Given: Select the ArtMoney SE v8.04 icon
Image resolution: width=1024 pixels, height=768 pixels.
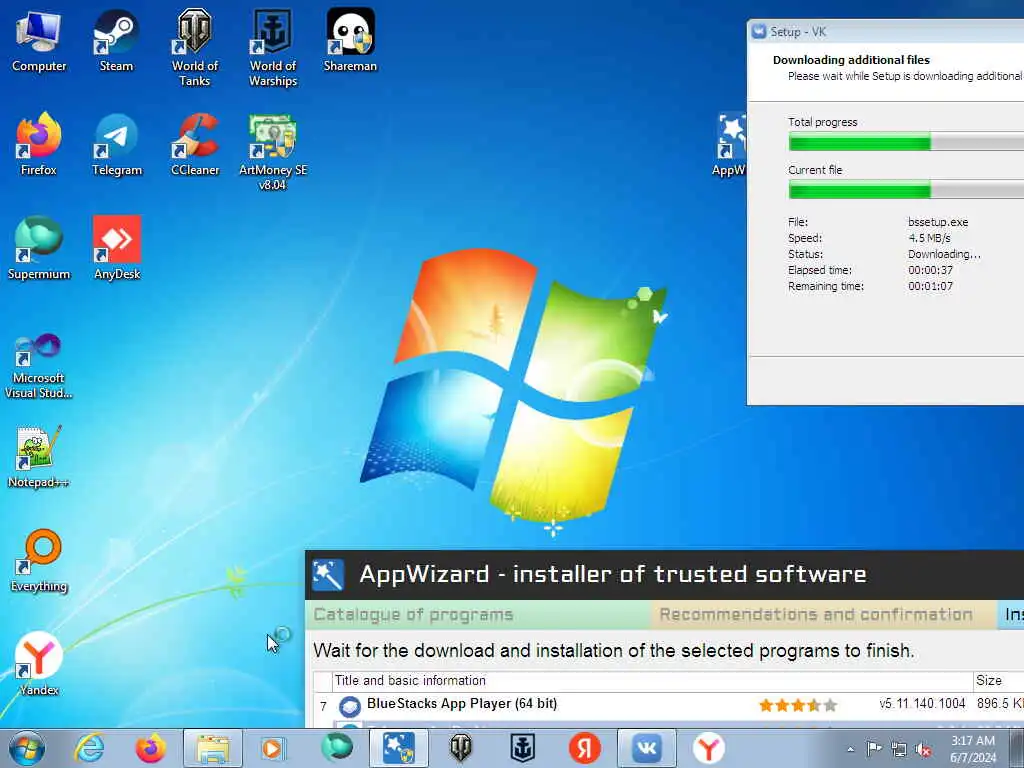Looking at the screenshot, I should 273,152.
